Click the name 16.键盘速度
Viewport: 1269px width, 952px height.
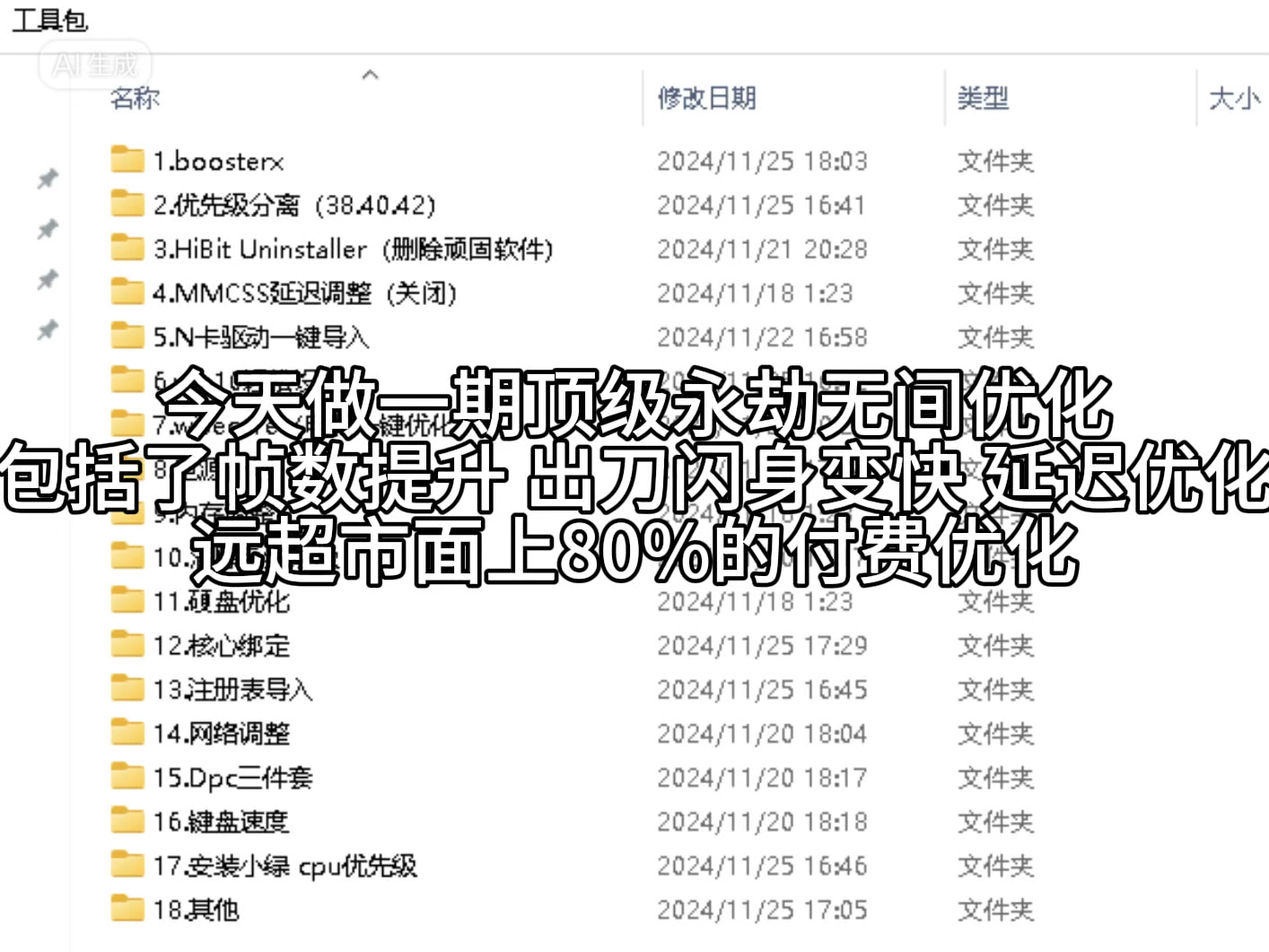tap(221, 821)
